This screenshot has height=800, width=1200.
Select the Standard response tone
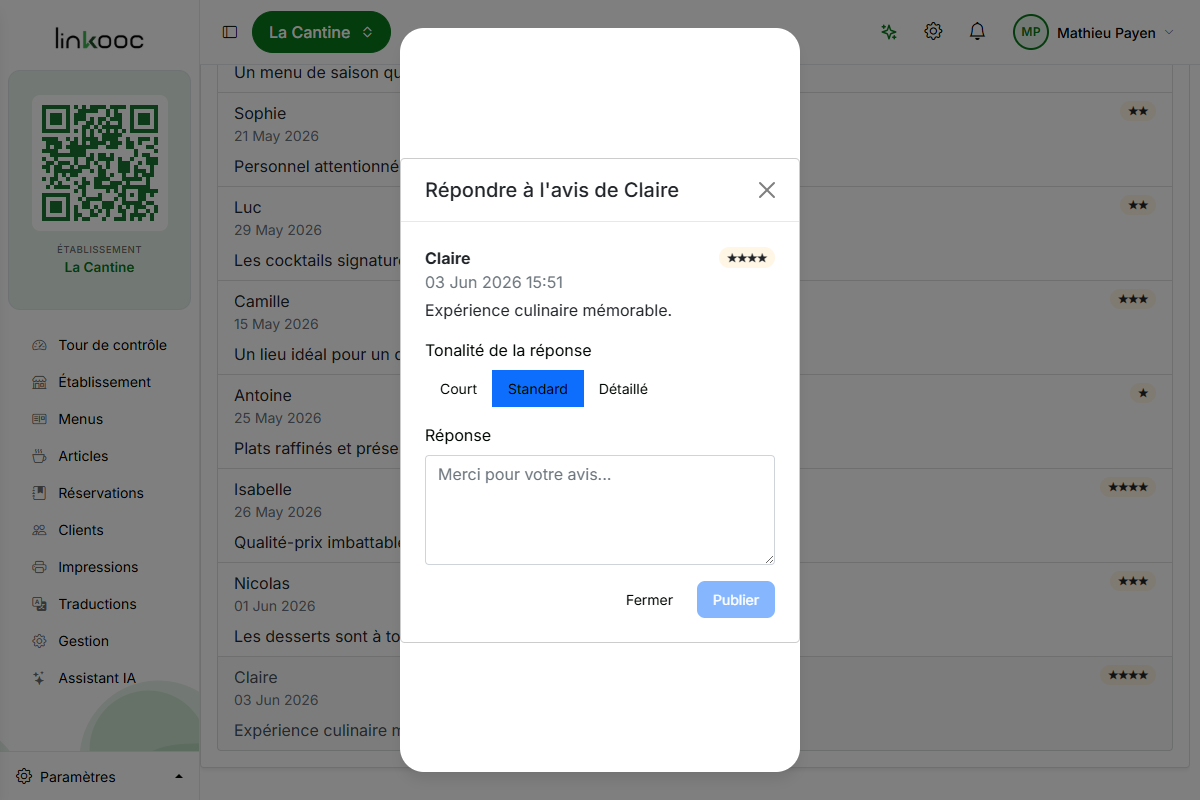click(538, 389)
